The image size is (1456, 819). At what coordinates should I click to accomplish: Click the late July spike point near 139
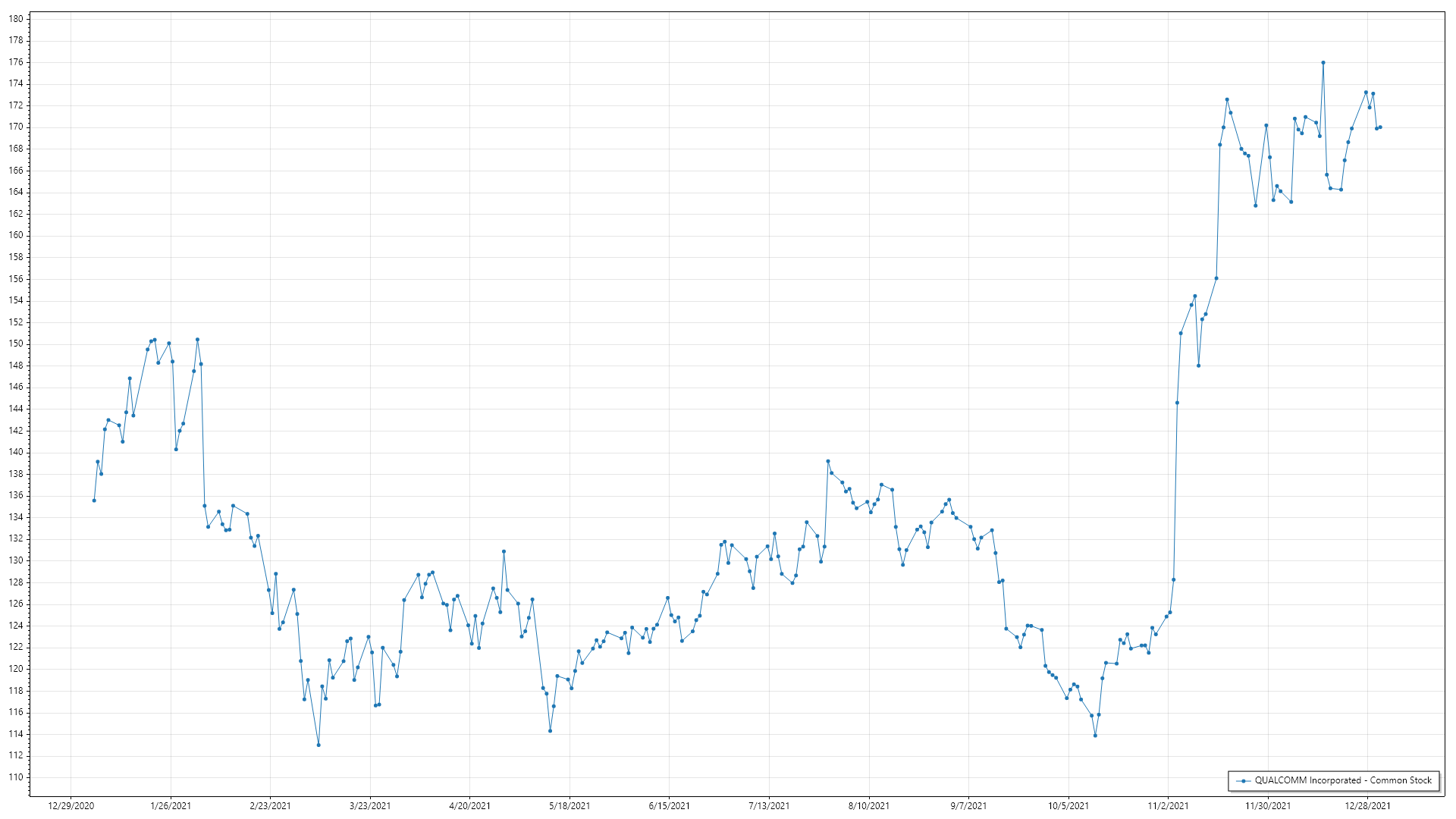click(828, 461)
